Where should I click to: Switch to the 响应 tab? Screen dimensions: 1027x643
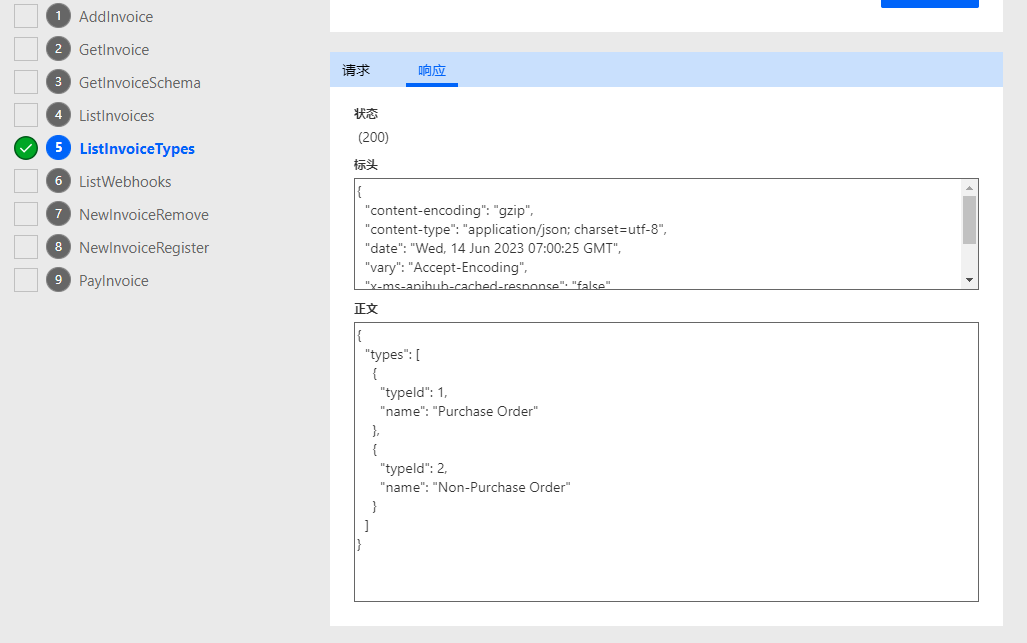pos(432,70)
